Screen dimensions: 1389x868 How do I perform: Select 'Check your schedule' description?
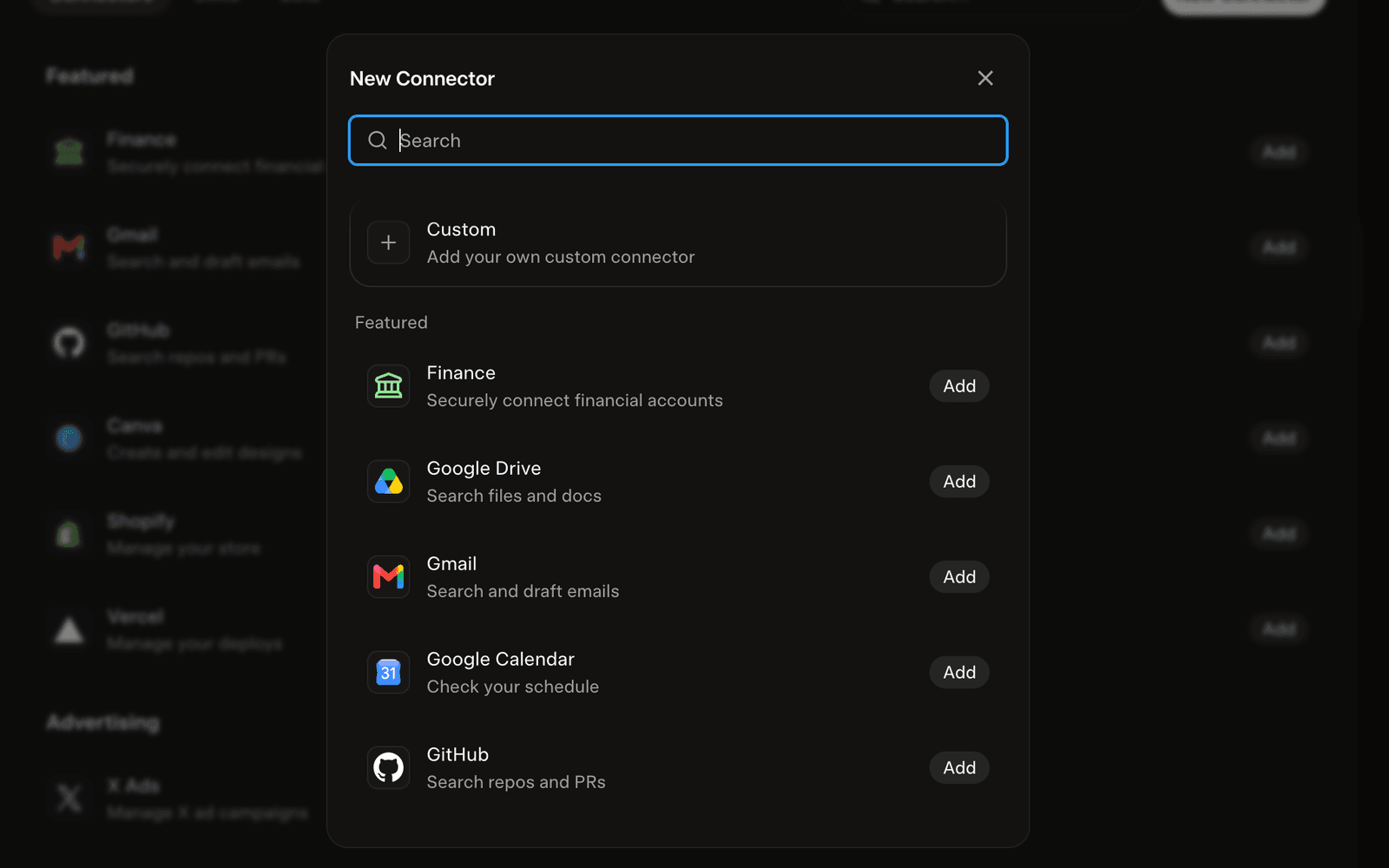(x=513, y=687)
